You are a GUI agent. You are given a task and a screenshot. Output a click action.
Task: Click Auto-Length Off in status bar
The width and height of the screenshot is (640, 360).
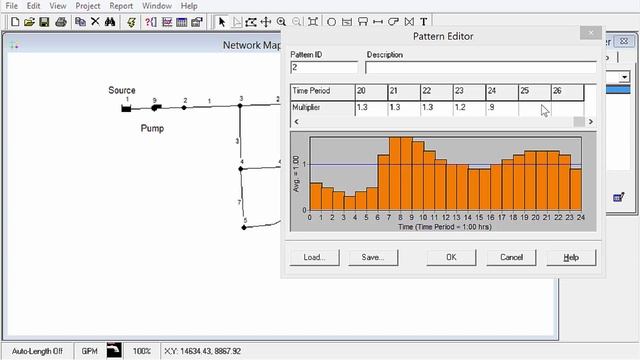tap(37, 351)
